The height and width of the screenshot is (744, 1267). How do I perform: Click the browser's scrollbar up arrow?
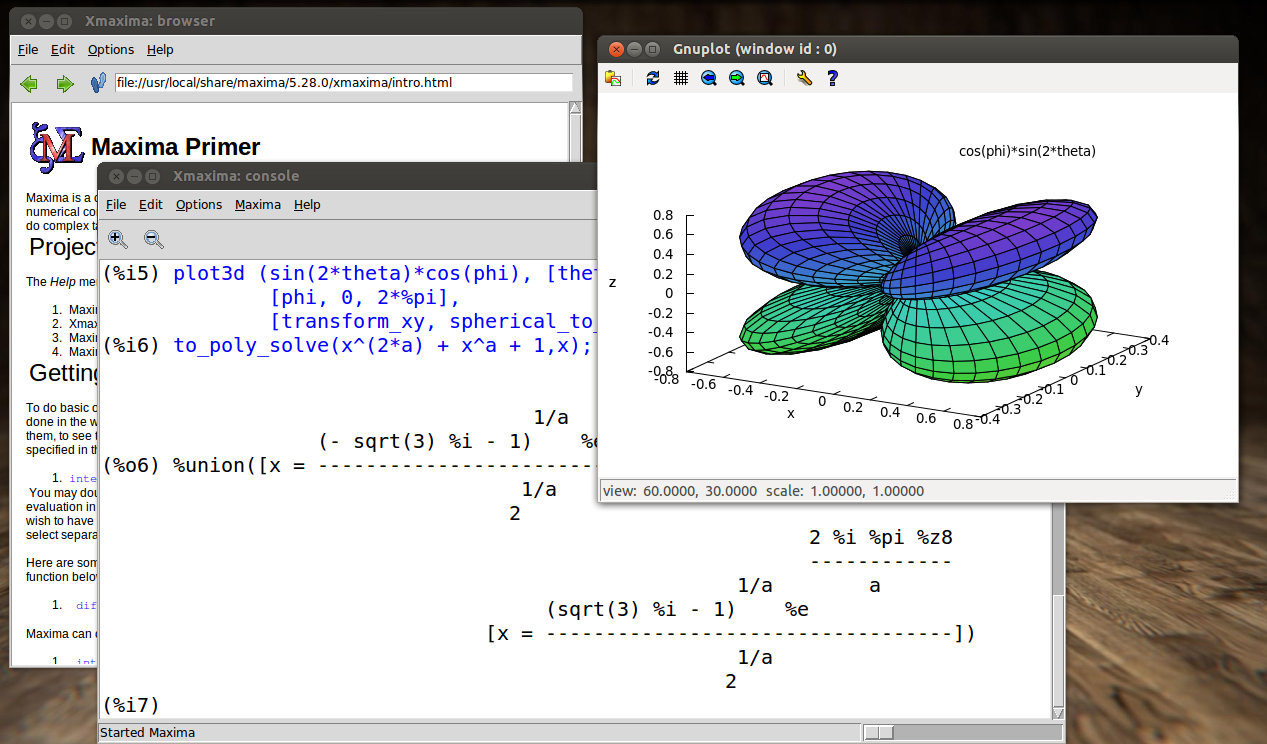tap(575, 109)
